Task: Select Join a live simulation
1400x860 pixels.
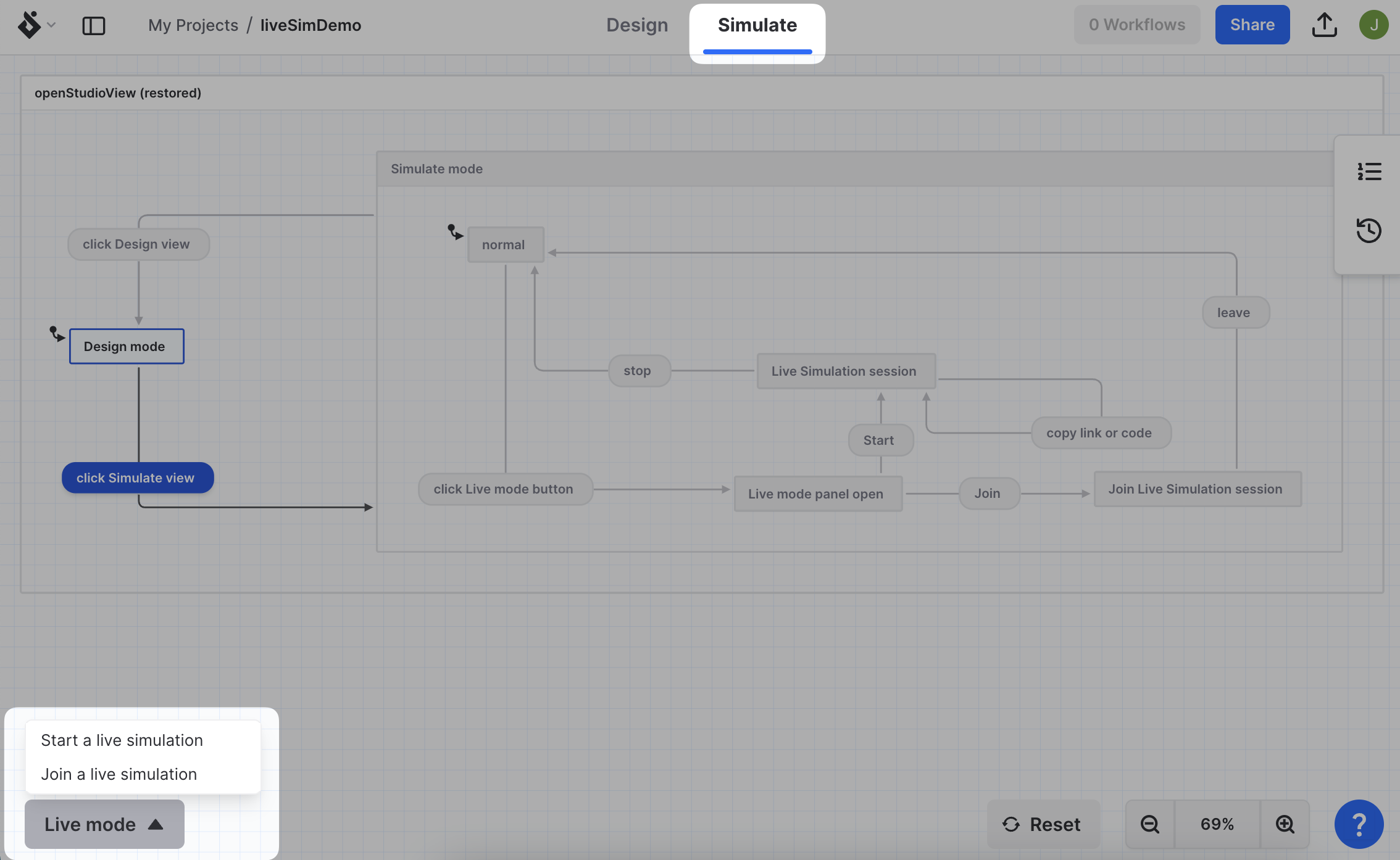Action: tap(119, 774)
